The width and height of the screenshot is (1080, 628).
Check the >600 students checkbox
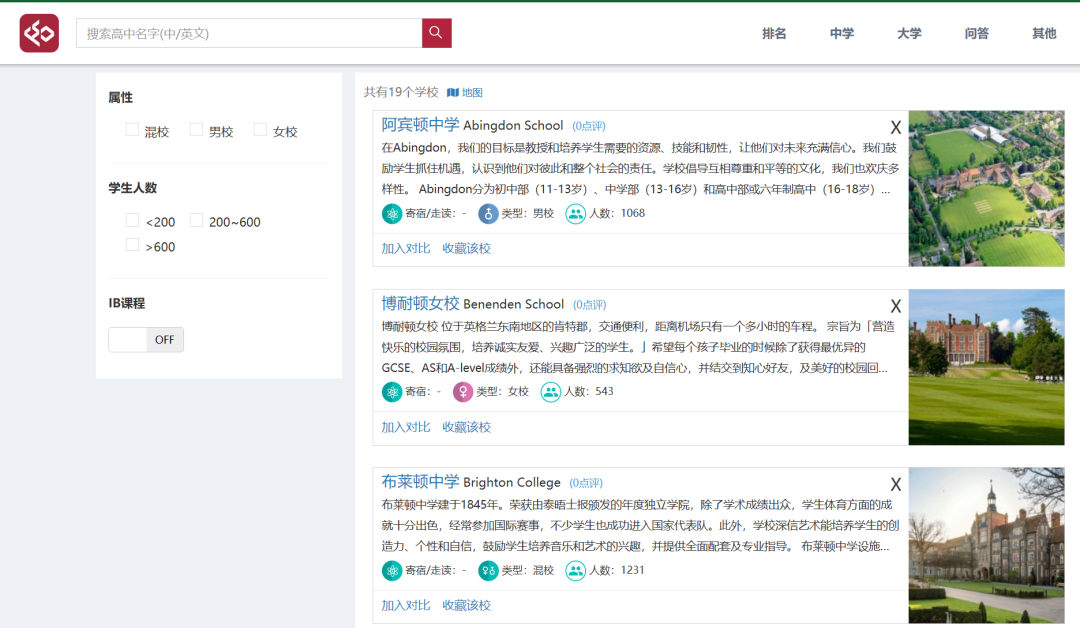click(x=132, y=244)
